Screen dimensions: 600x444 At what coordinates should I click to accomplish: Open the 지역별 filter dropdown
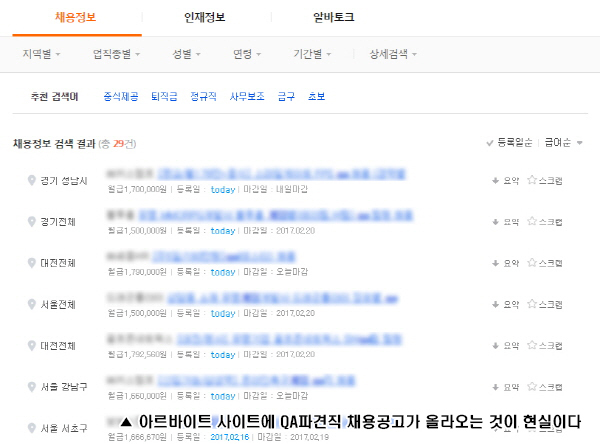pos(41,54)
